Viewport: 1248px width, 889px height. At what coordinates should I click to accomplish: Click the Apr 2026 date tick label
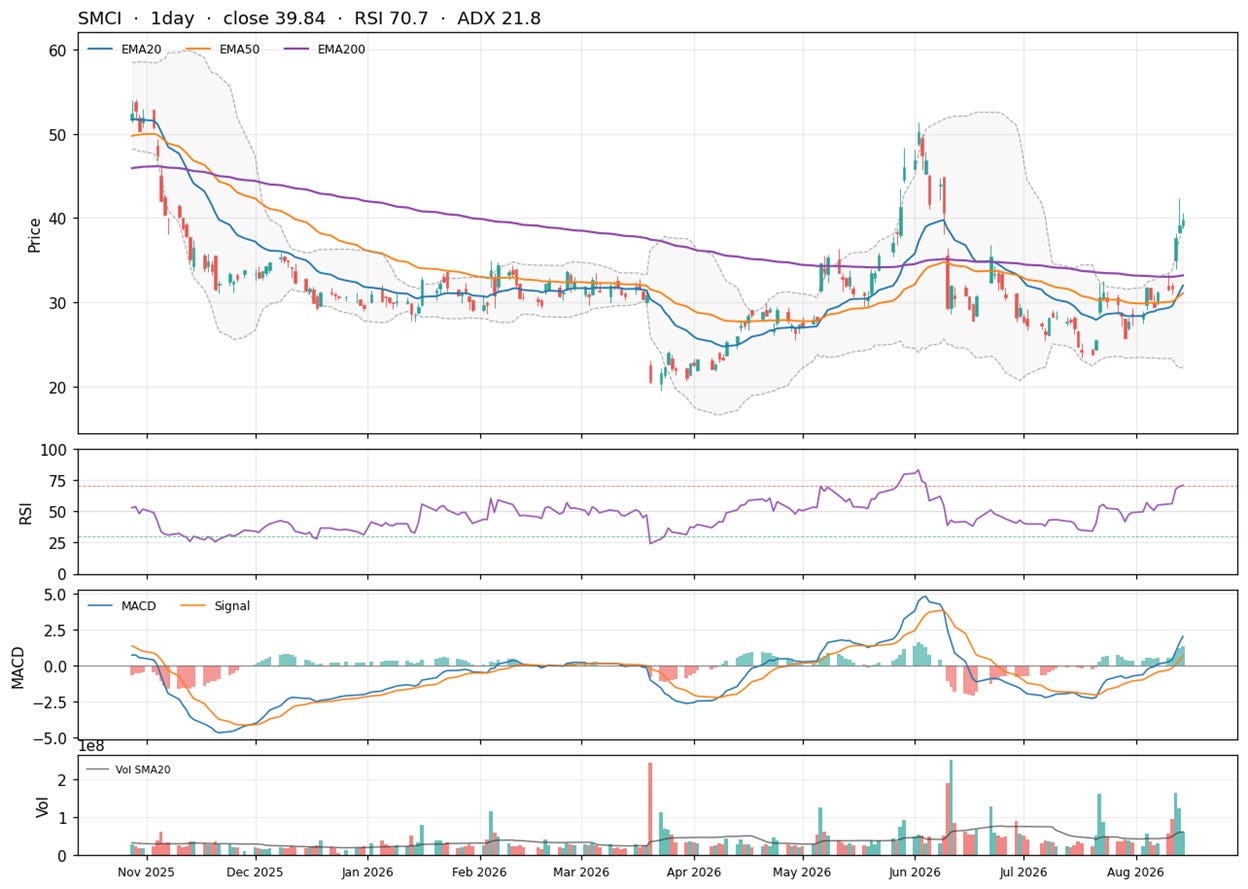(x=693, y=872)
